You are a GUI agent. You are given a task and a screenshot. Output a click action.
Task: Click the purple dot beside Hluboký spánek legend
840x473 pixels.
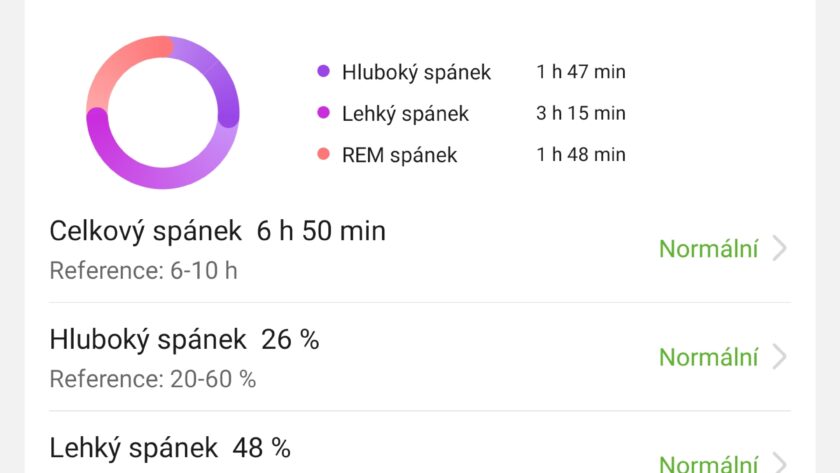323,72
